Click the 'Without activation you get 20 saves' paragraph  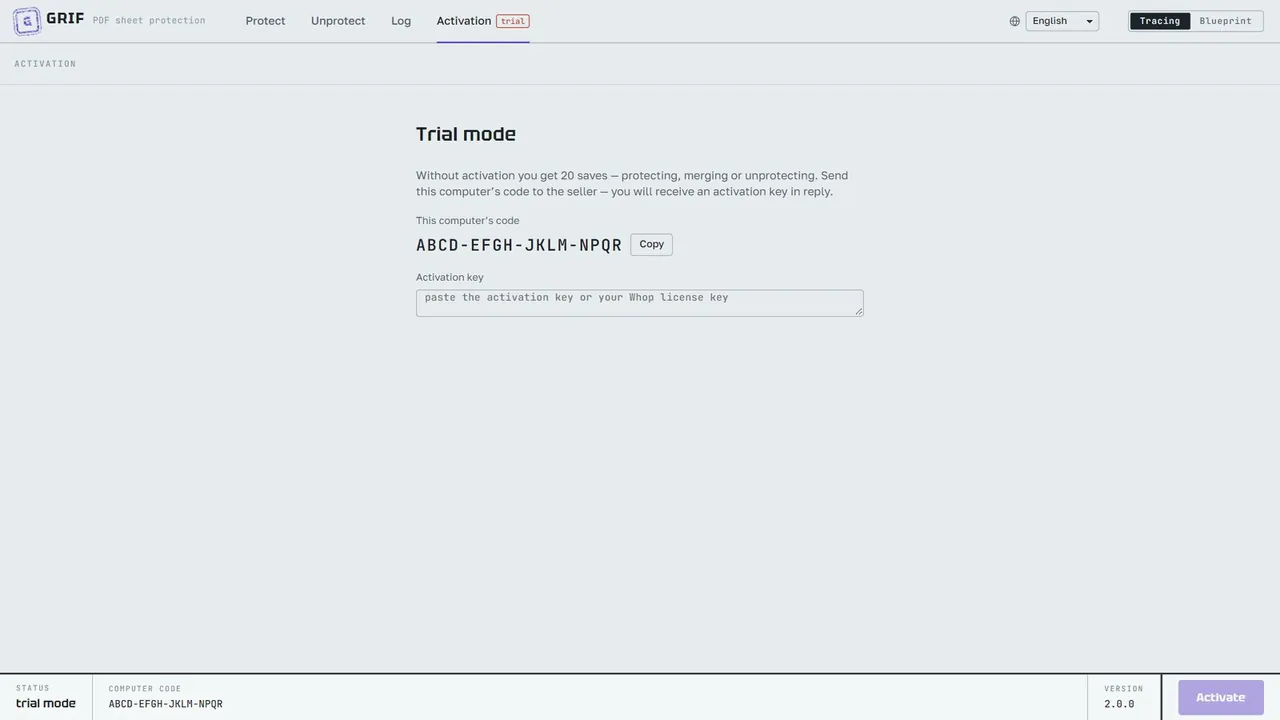click(632, 184)
